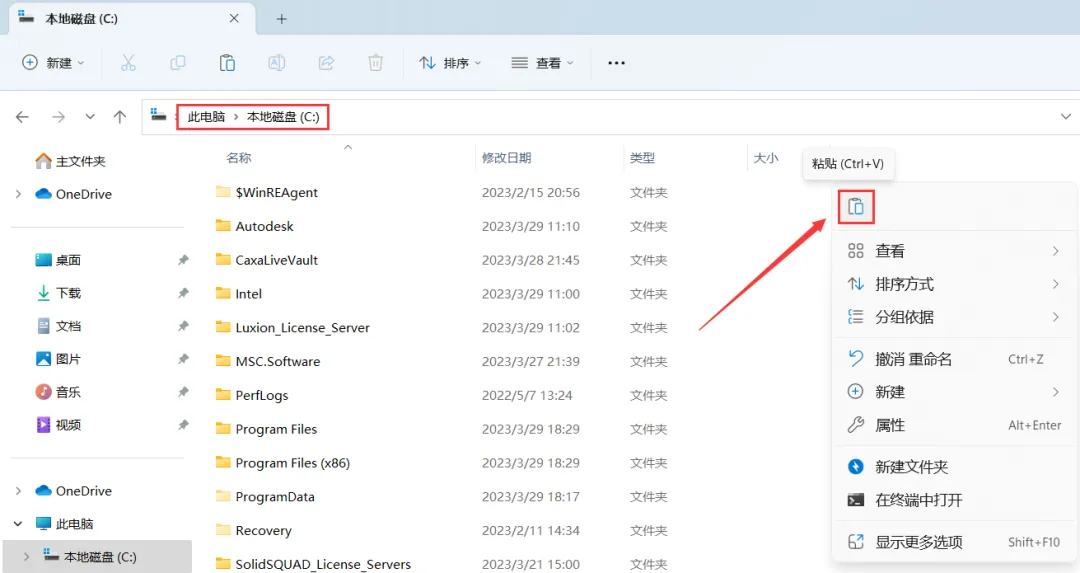Select the Autodesk folder

click(x=264, y=226)
